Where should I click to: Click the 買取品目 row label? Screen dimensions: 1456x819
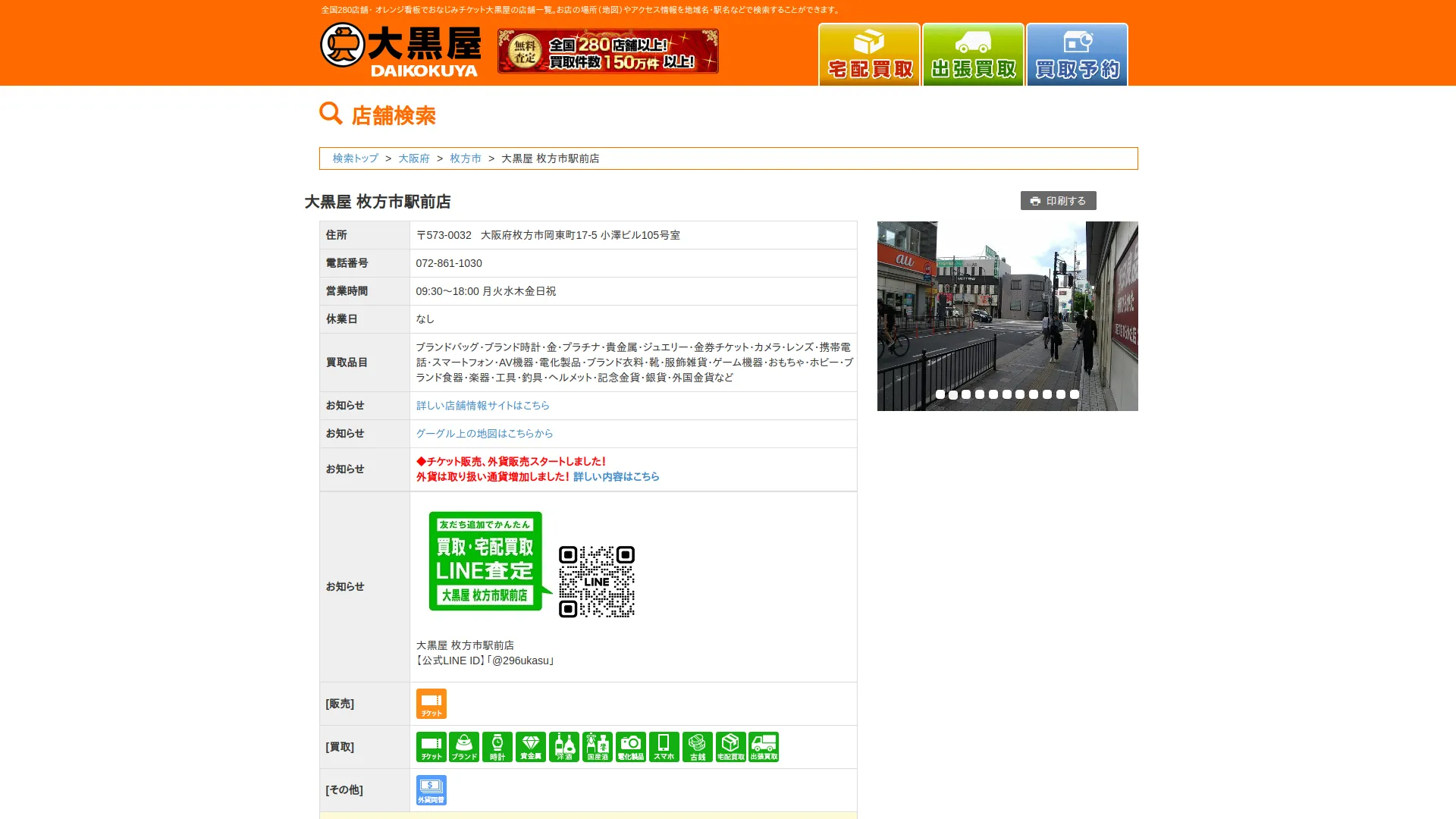(347, 362)
